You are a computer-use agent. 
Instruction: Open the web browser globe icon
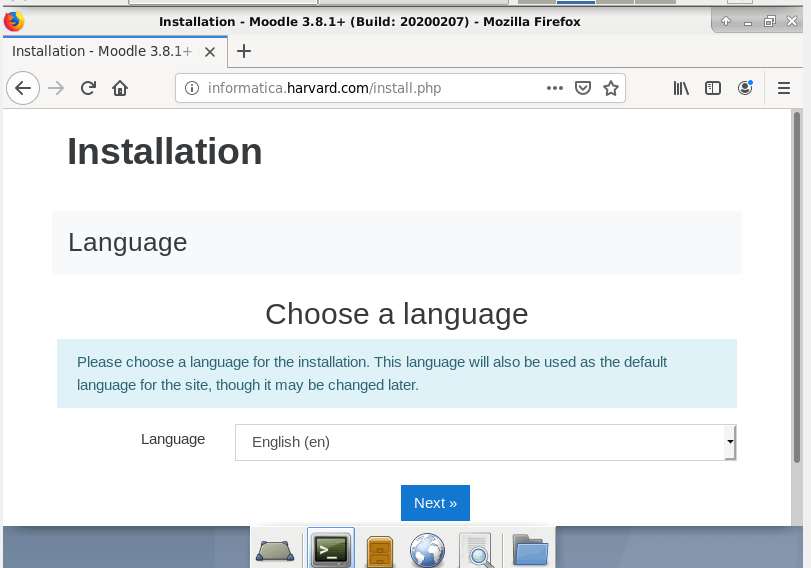pos(428,549)
